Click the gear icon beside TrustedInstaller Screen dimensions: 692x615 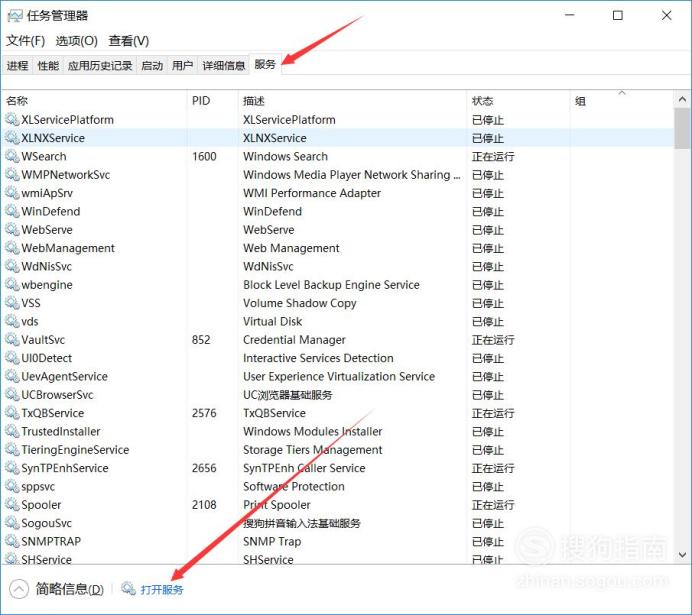[x=12, y=431]
